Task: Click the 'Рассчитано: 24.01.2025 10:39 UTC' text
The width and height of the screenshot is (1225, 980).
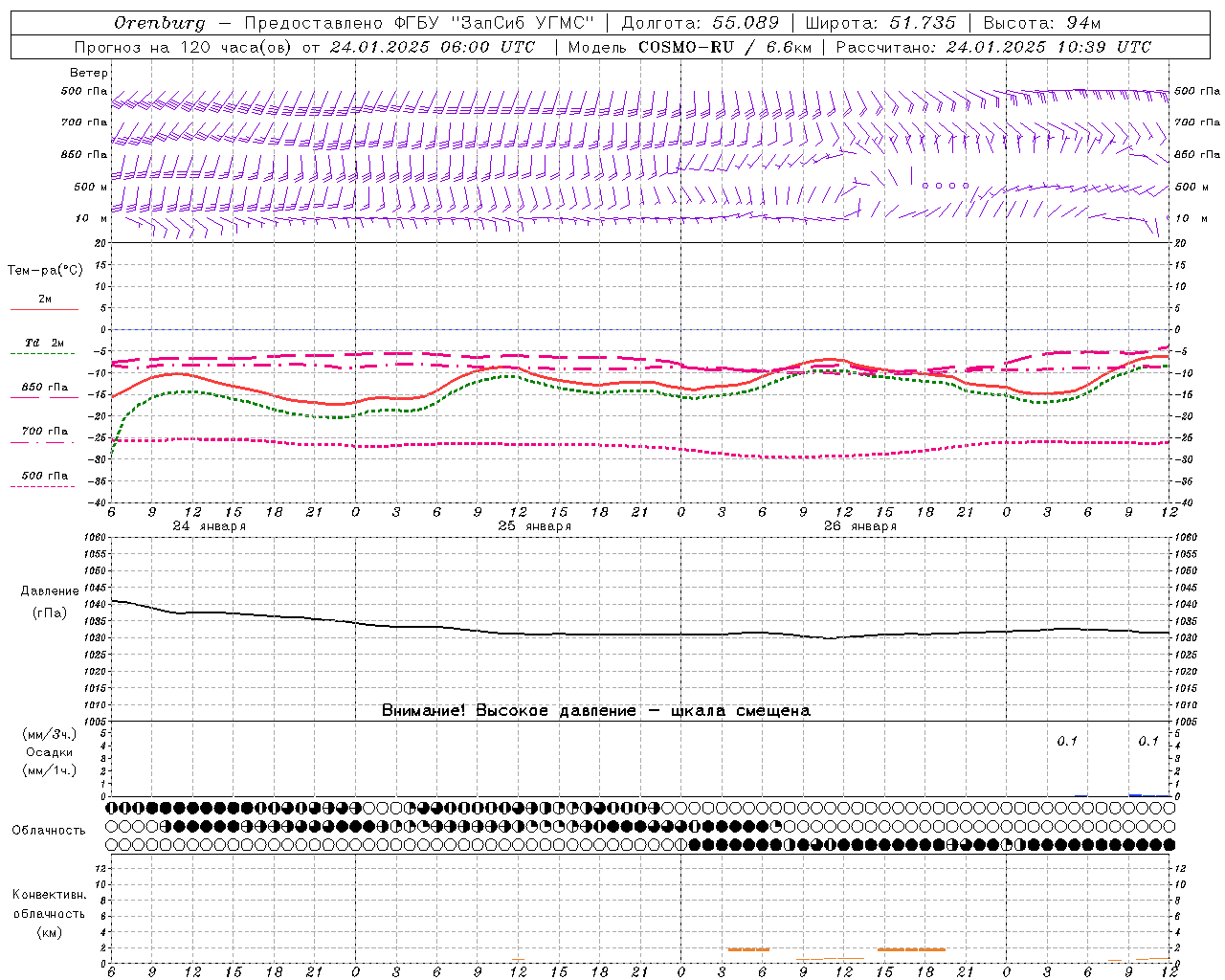Action: point(993,47)
